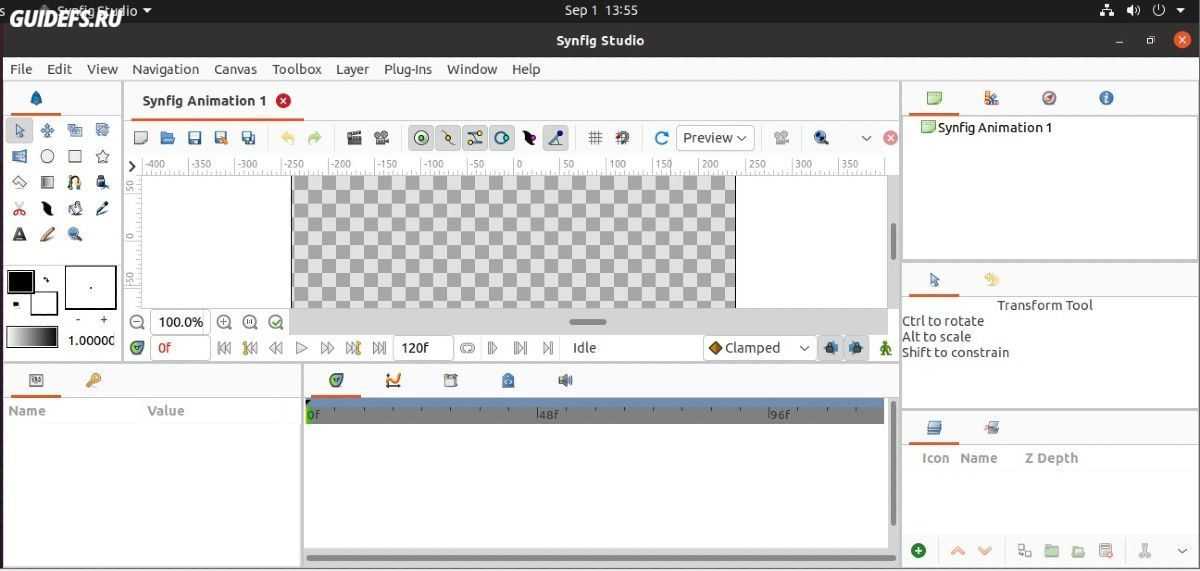Click the Render camera icon

(354, 138)
